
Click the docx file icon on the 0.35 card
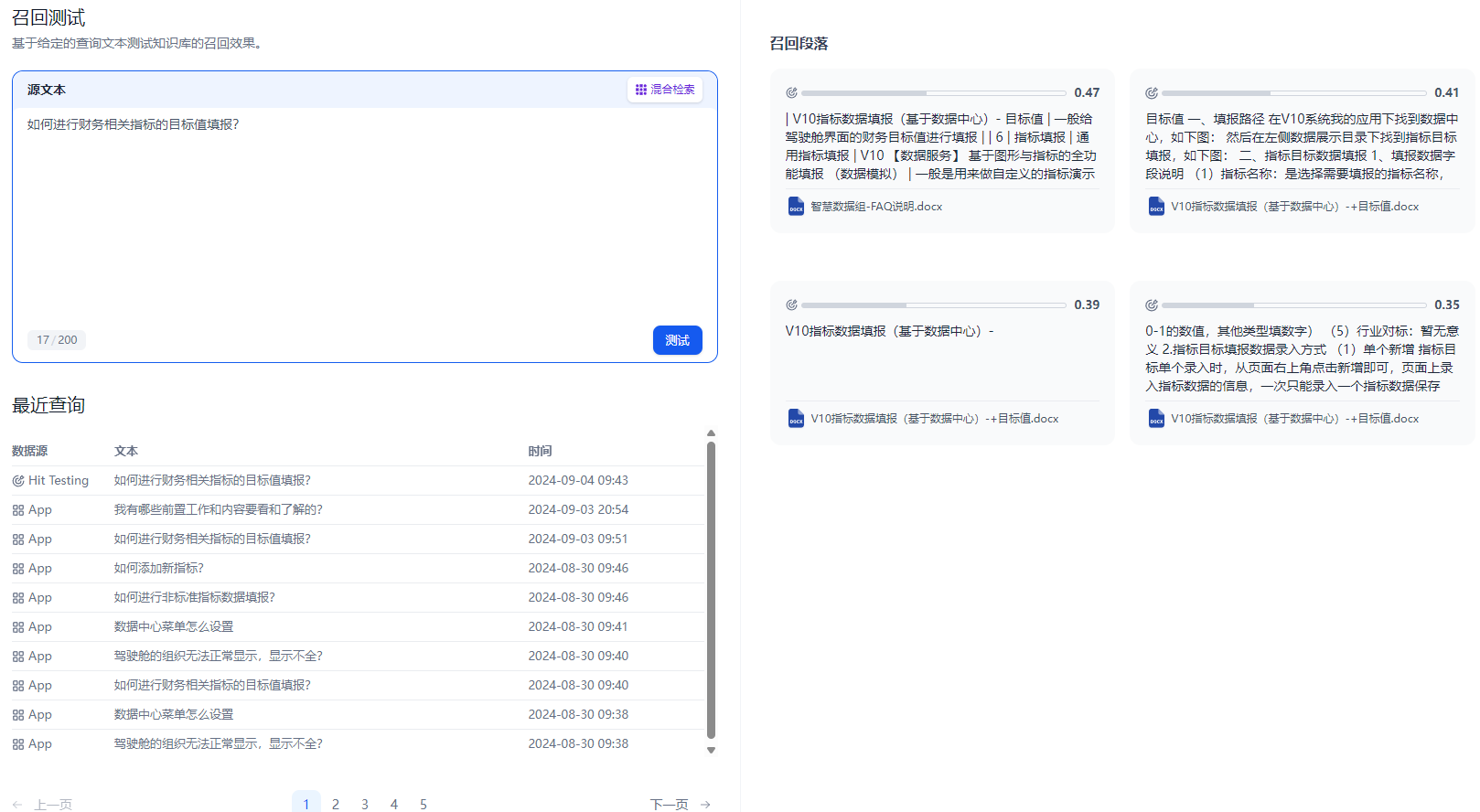pos(1156,419)
